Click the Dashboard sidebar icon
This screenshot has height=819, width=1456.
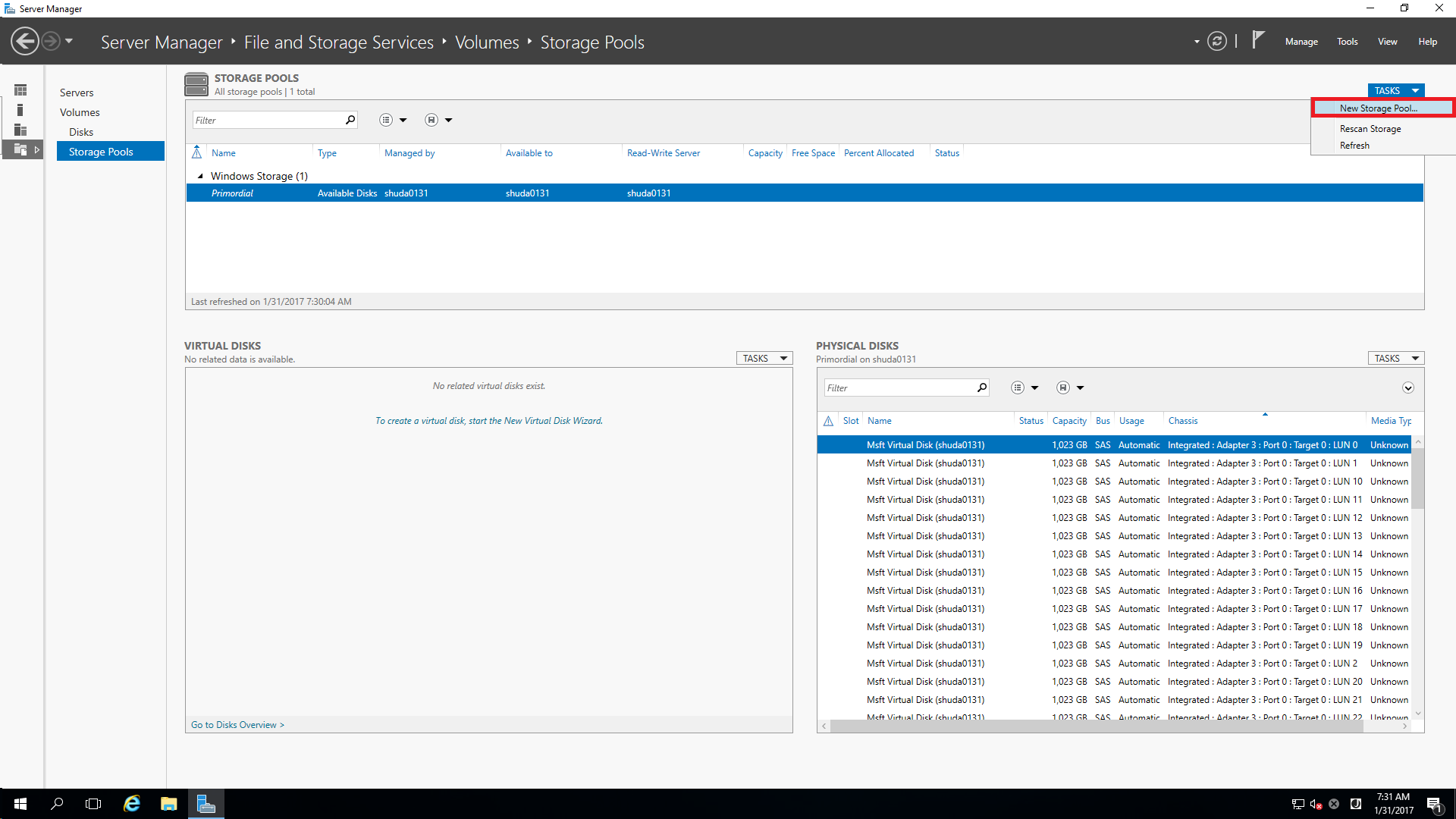(20, 90)
